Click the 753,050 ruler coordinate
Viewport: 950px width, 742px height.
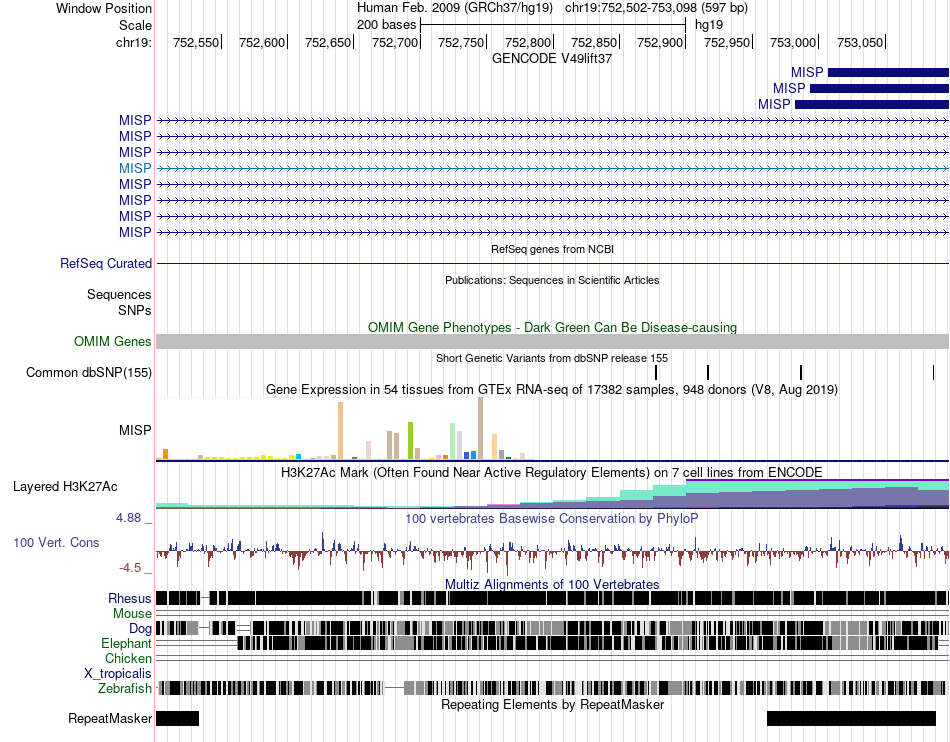click(860, 42)
